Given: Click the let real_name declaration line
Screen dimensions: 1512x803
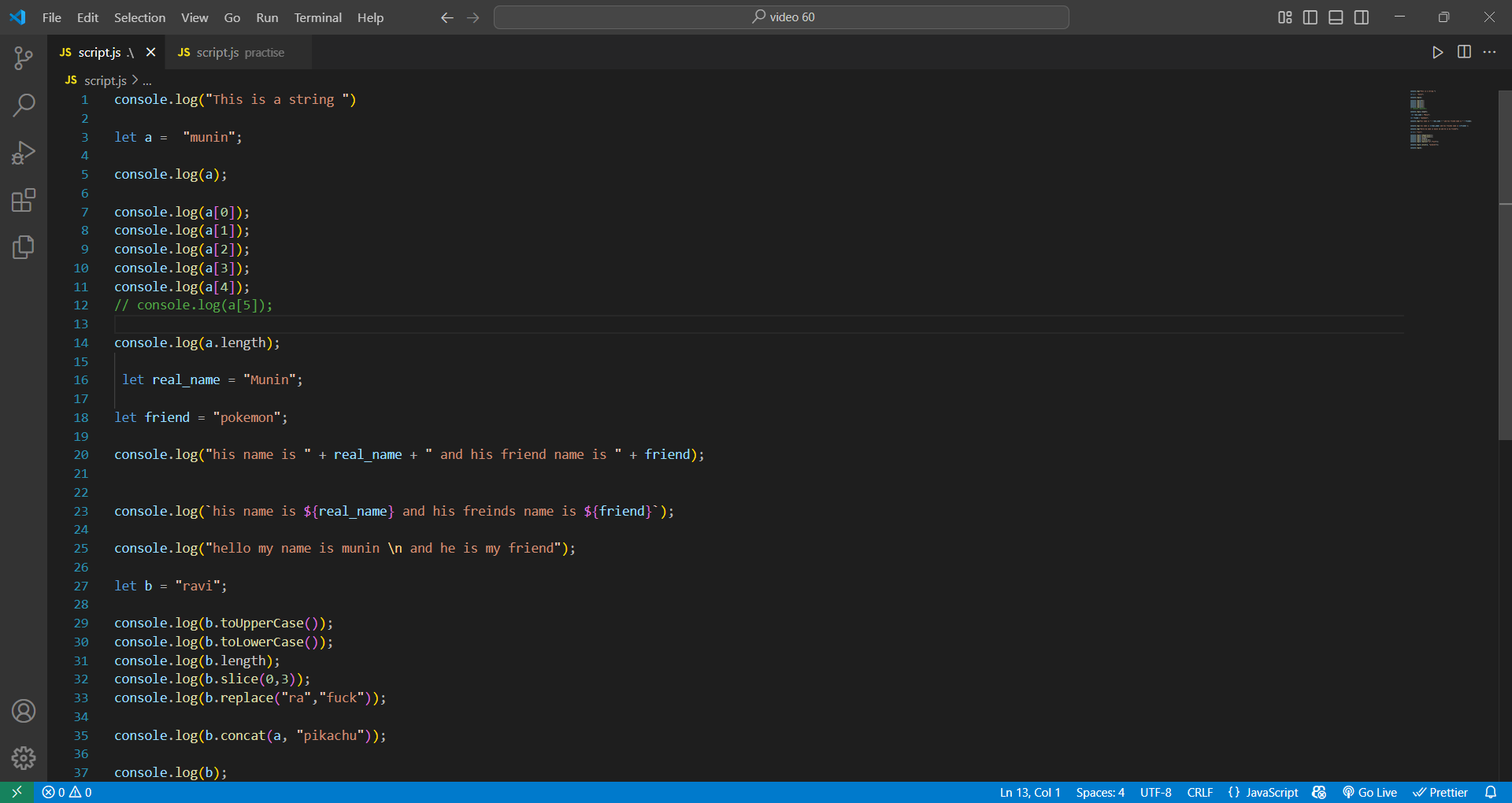Looking at the screenshot, I should point(212,379).
